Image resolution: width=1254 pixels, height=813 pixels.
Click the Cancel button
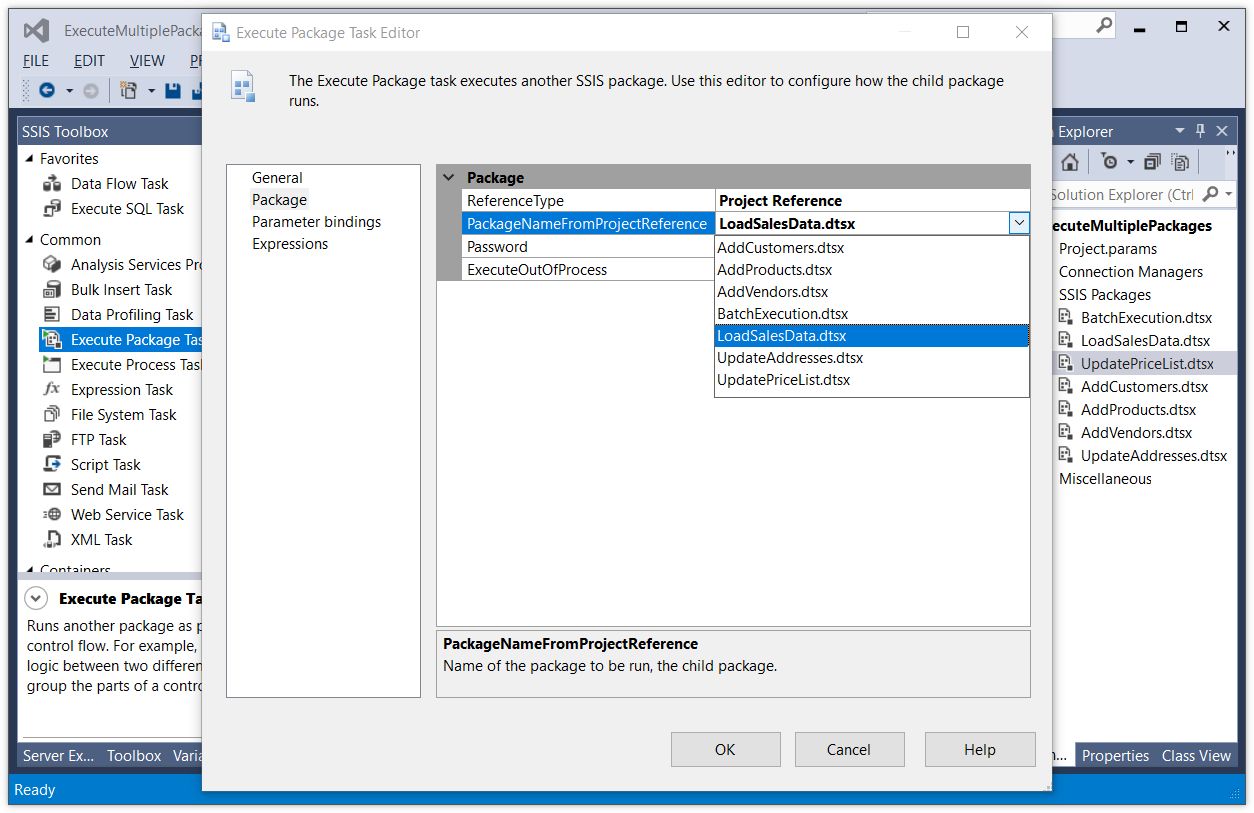(x=848, y=750)
